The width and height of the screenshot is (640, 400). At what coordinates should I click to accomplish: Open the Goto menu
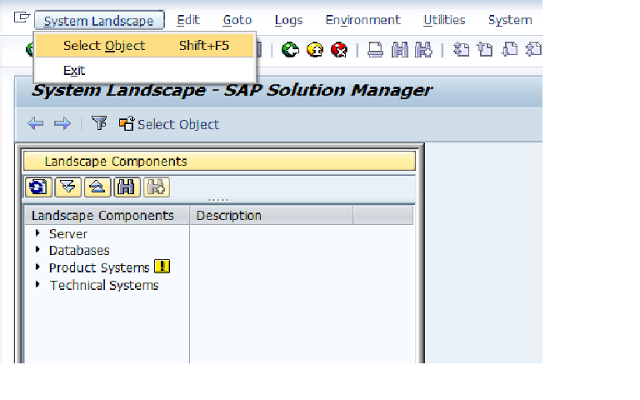237,20
